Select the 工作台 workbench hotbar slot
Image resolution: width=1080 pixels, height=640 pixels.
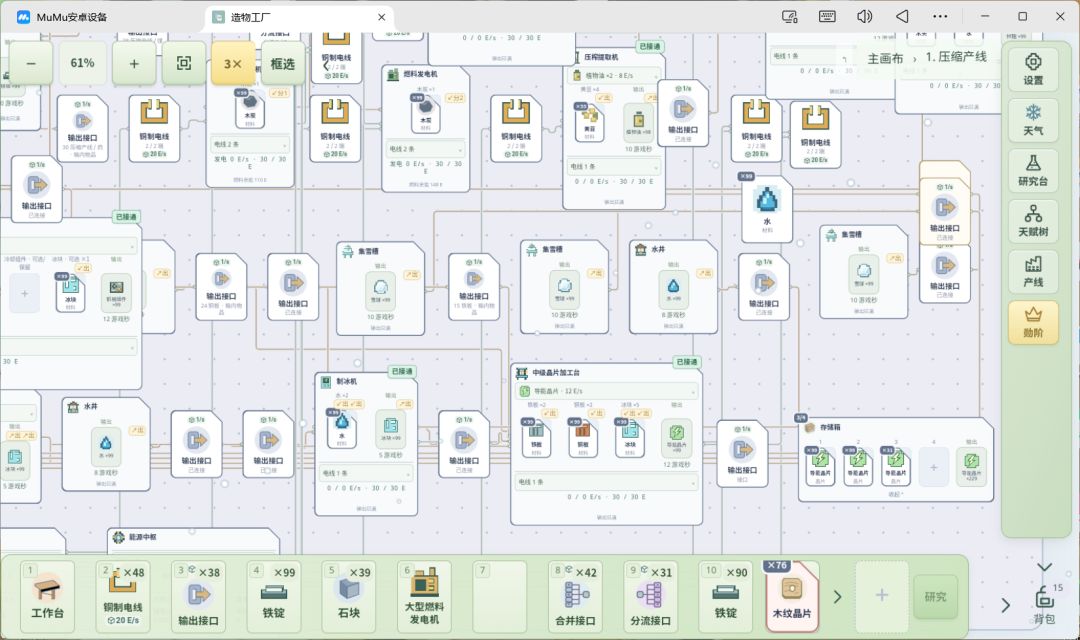tap(48, 597)
